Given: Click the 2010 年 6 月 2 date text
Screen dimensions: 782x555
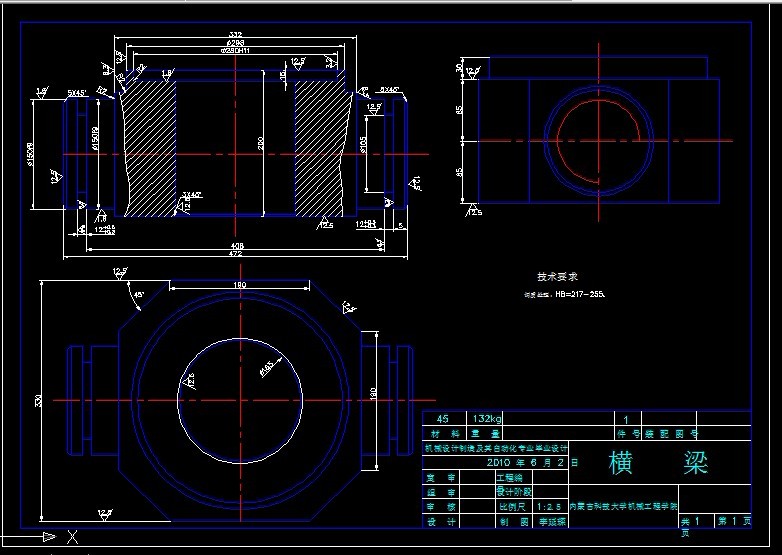Looking at the screenshot, I should (x=525, y=463).
